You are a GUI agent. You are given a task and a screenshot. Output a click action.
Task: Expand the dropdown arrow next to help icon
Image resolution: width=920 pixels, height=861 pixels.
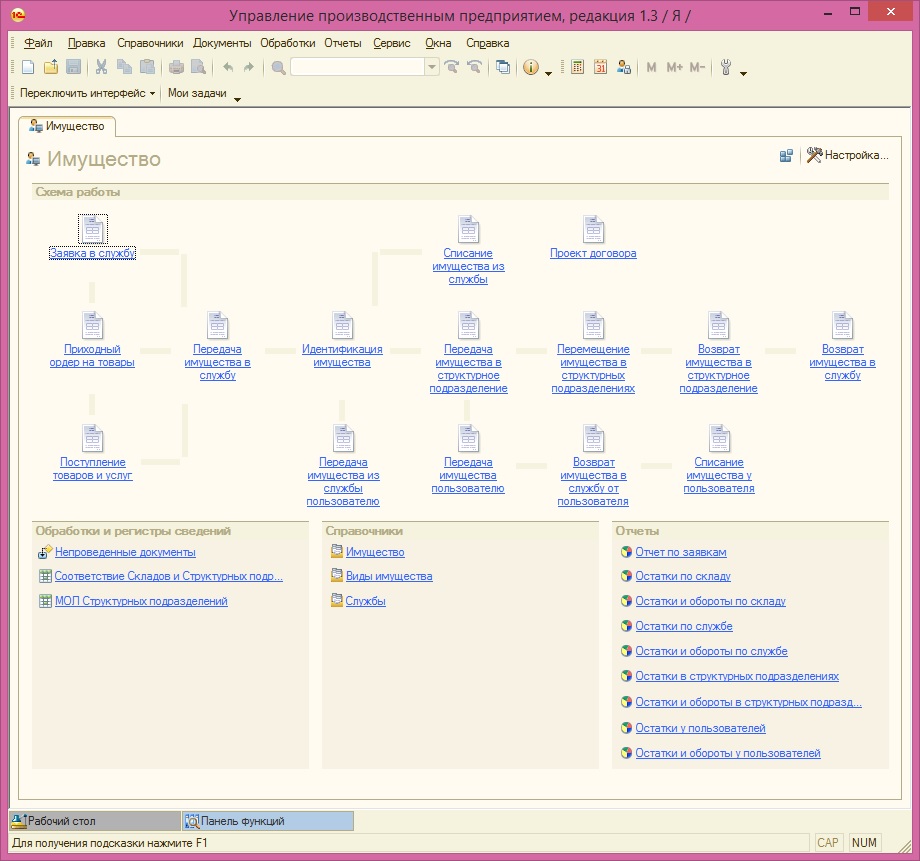[549, 72]
